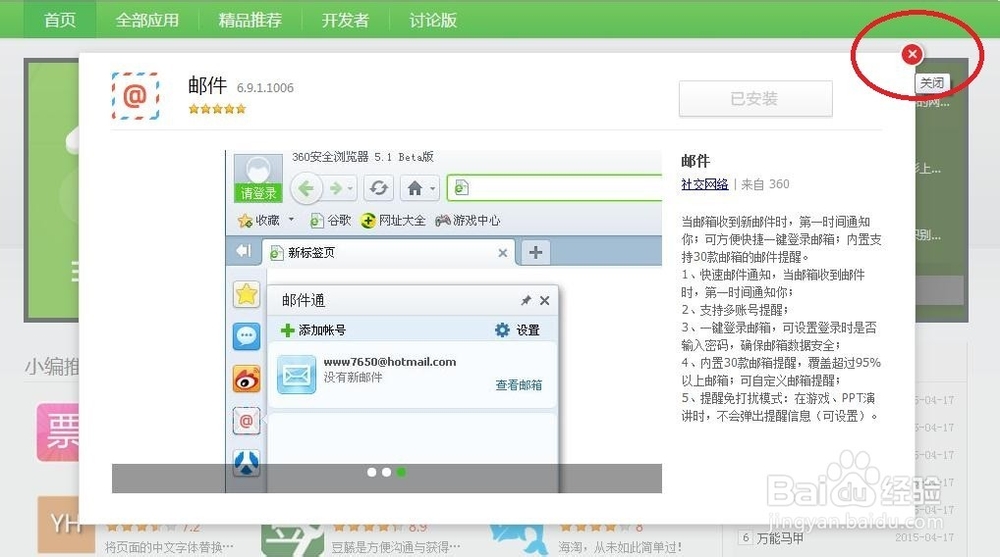Select the first screenshot carousel dot
The width and height of the screenshot is (1000, 557).
point(372,472)
